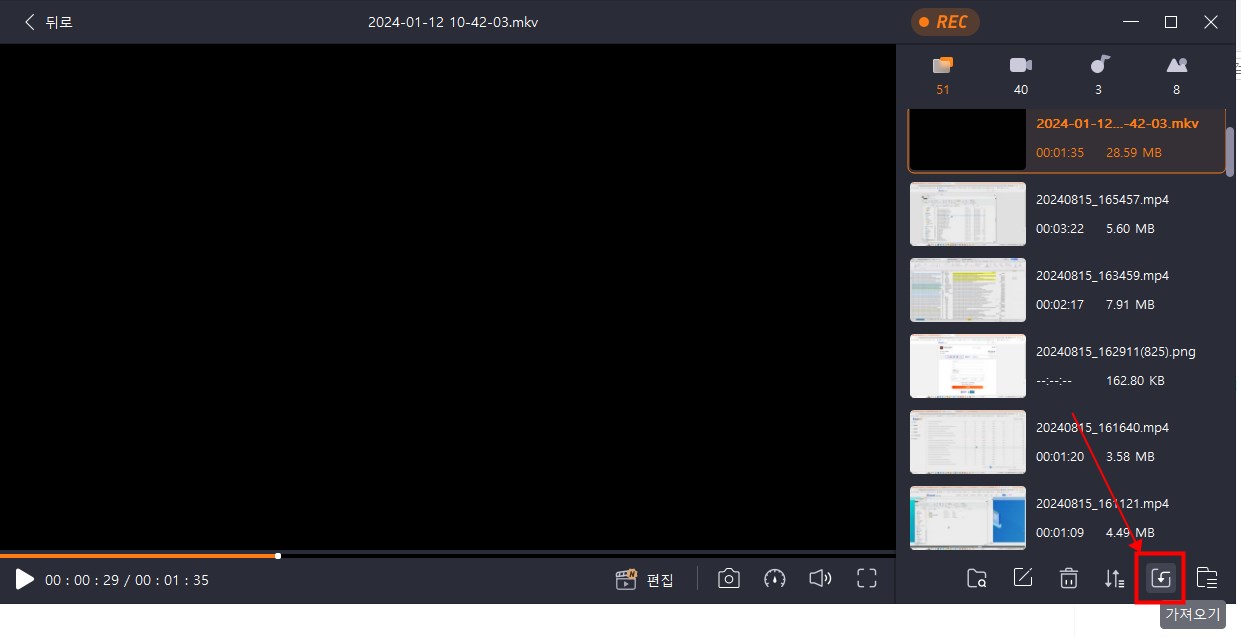Play the video
Screen dimensions: 1241x638
click(24, 579)
